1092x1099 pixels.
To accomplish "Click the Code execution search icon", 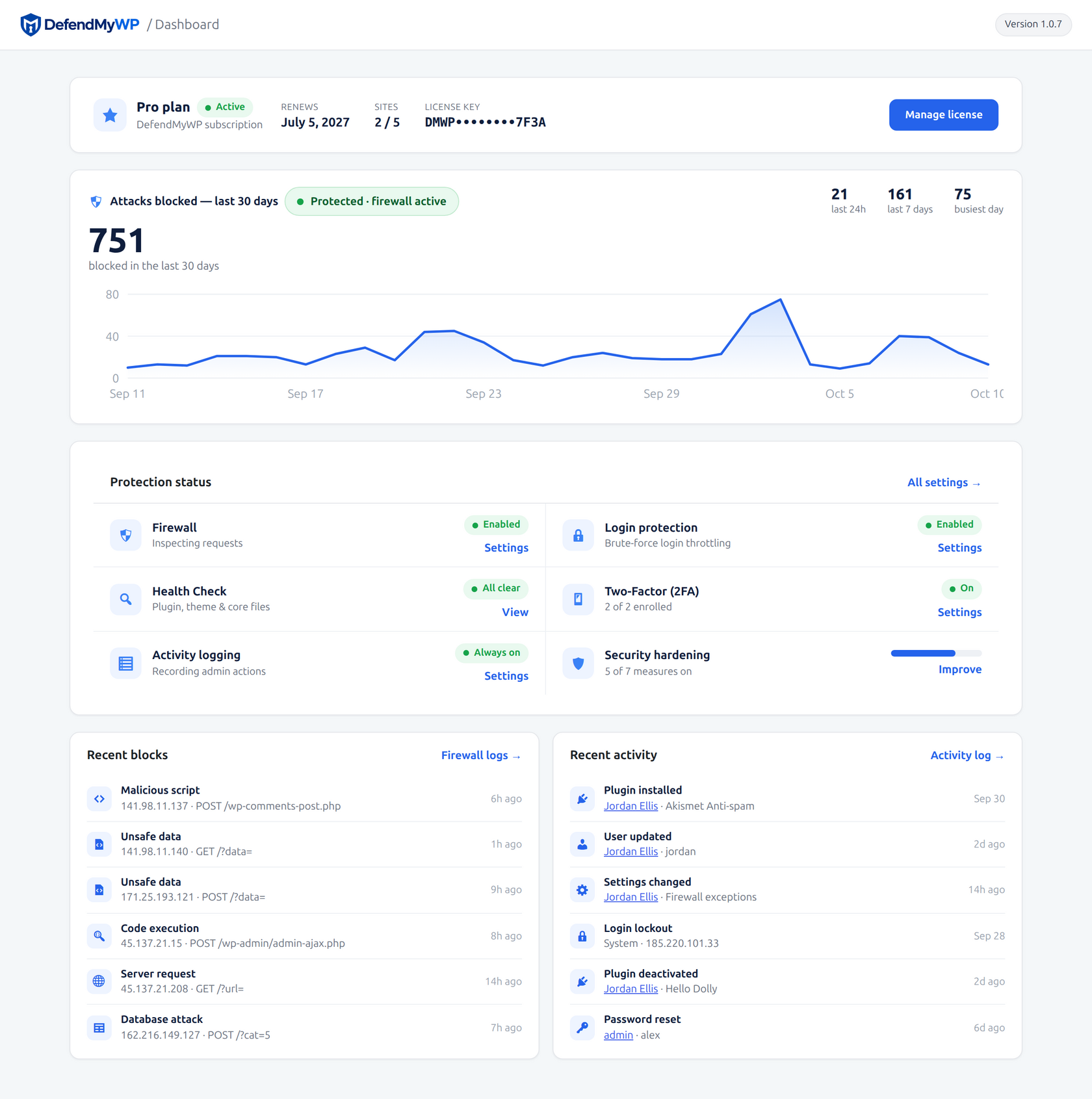I will click(x=99, y=936).
